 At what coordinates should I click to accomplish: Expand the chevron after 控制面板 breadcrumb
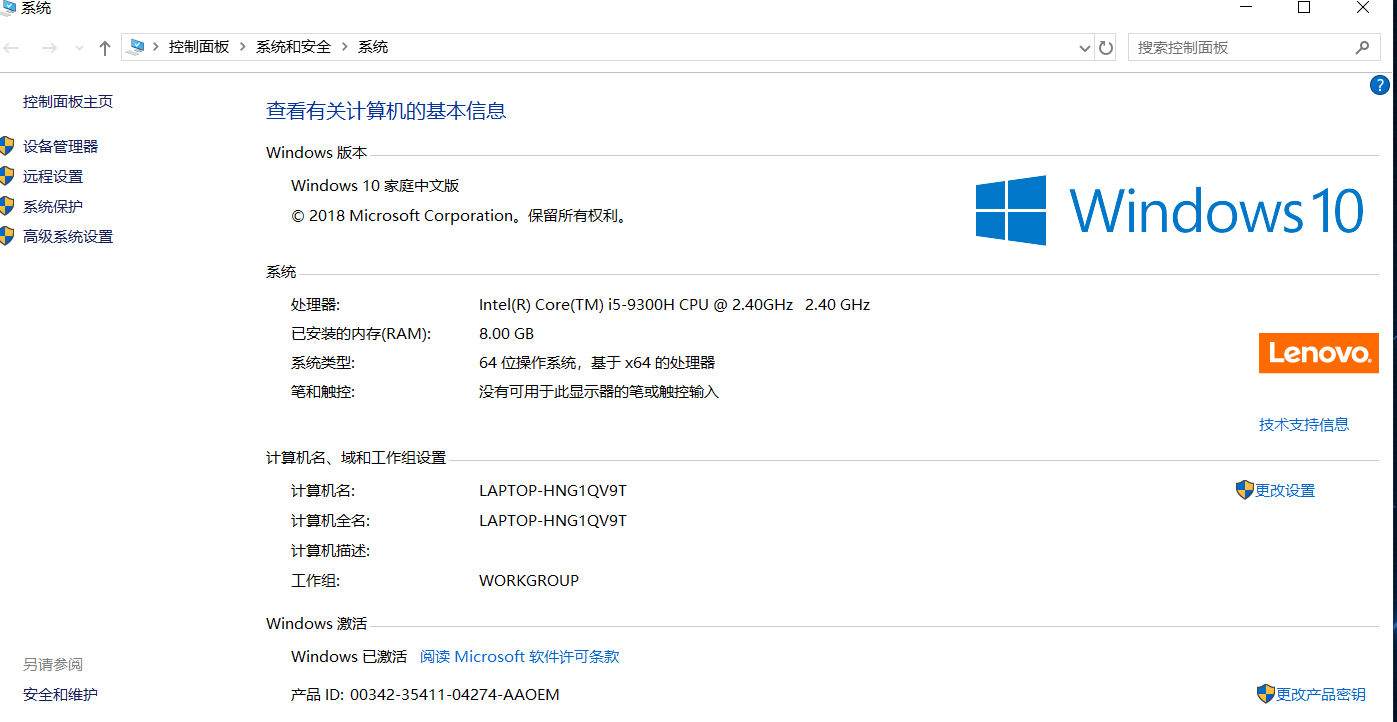pos(243,47)
